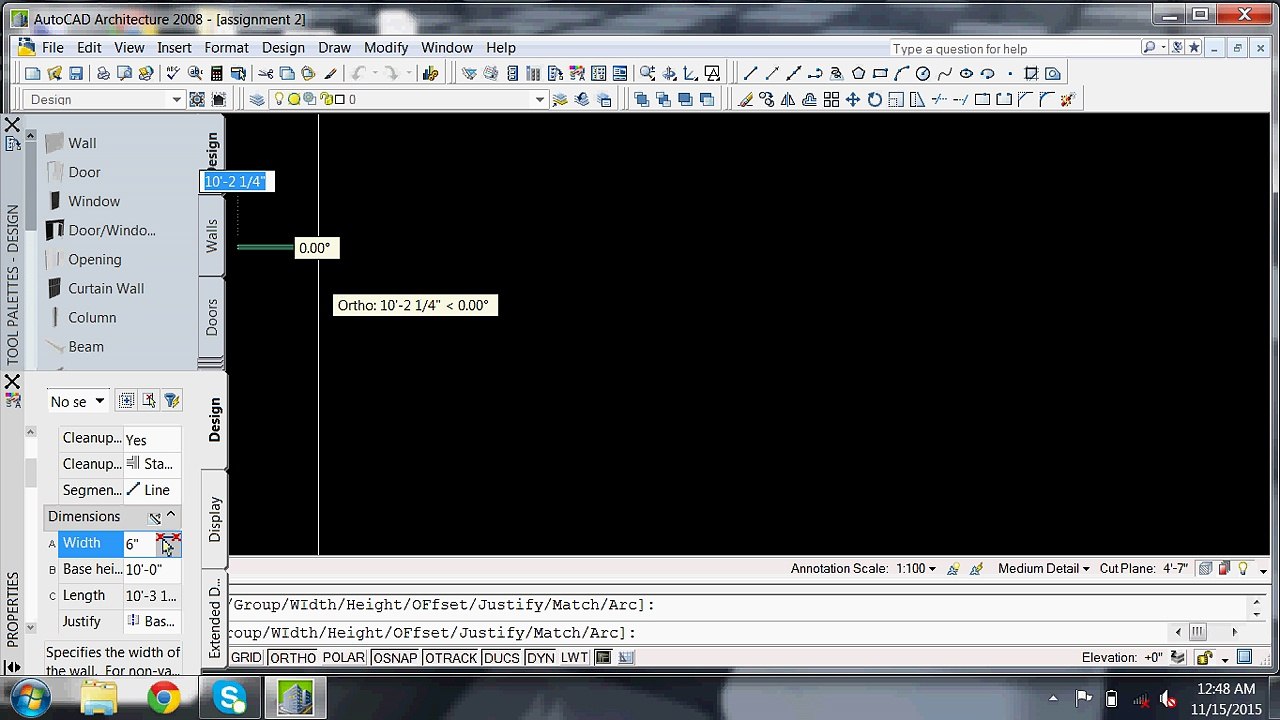Select the Array modify tool
The image size is (1280, 720).
pyautogui.click(x=831, y=99)
